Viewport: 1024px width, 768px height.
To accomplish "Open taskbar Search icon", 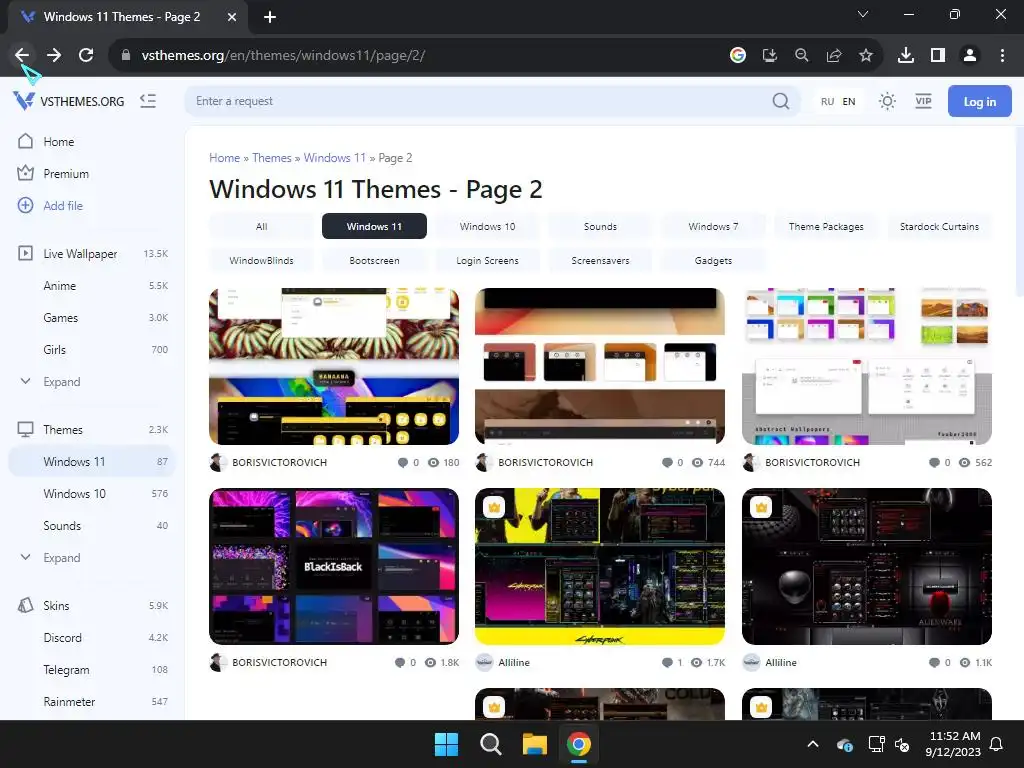I will pos(490,744).
